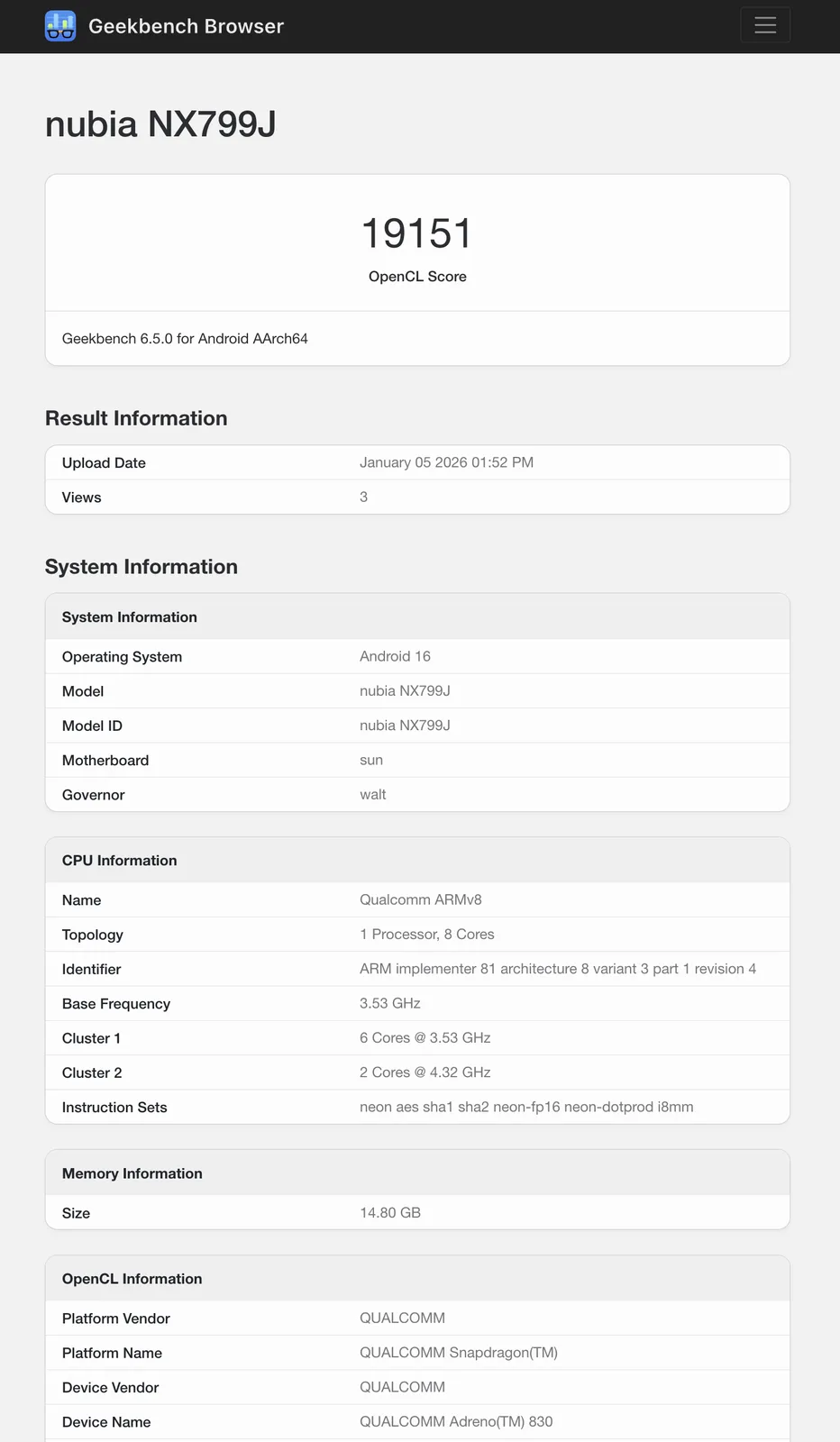Click the Geekbench Browser brand link
The image size is (840, 1442).
(186, 26)
